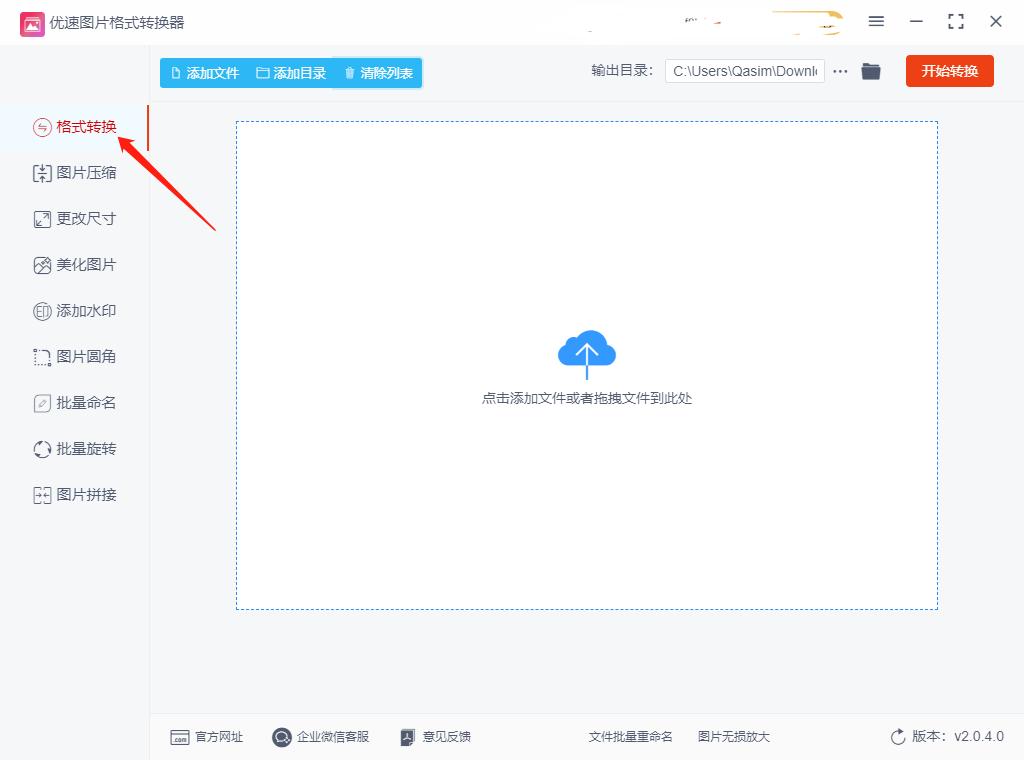
Task: Switch to the 格式转换 tab
Action: pyautogui.click(x=74, y=127)
